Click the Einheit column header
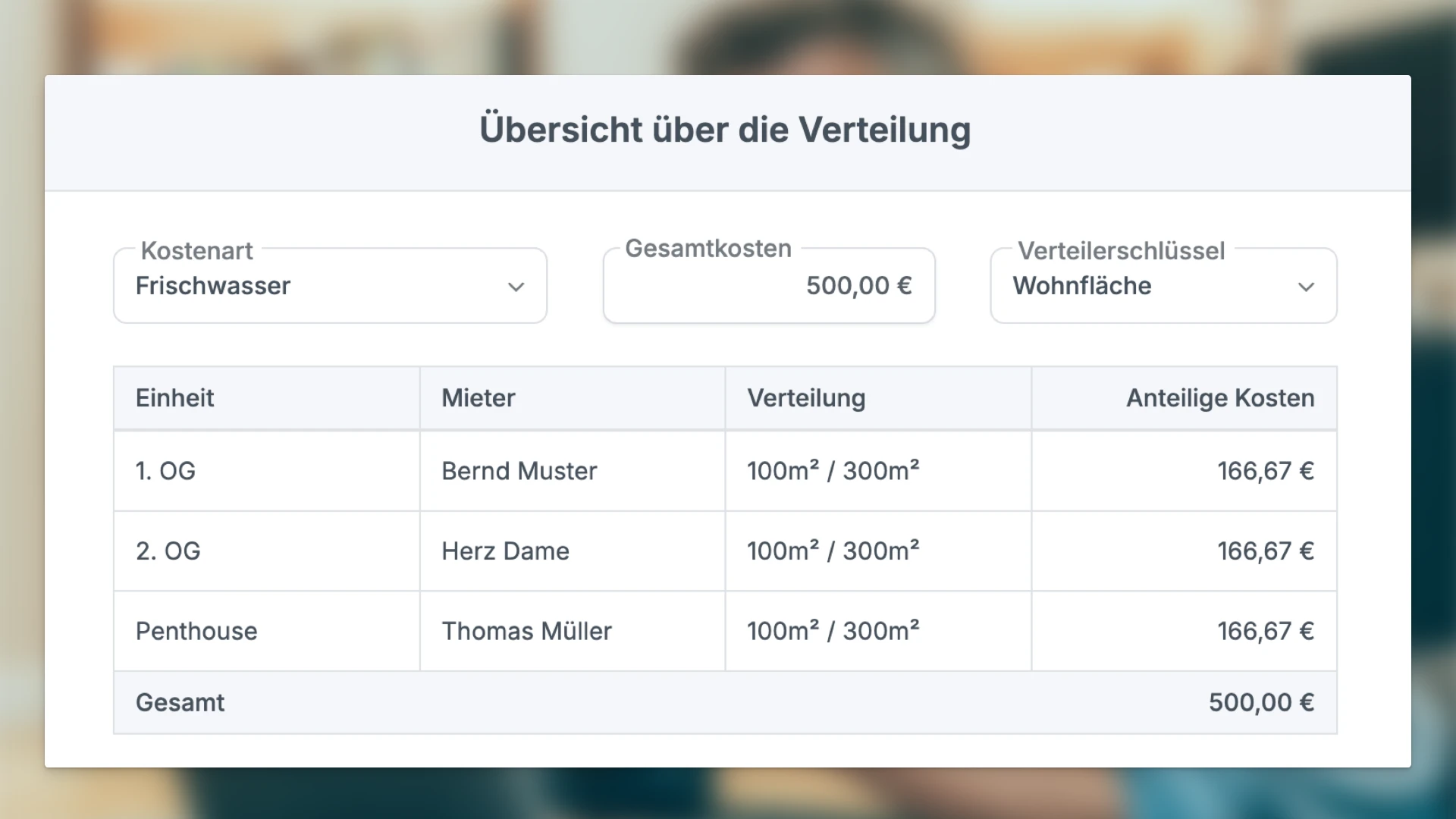Viewport: 1456px width, 819px height. [175, 398]
